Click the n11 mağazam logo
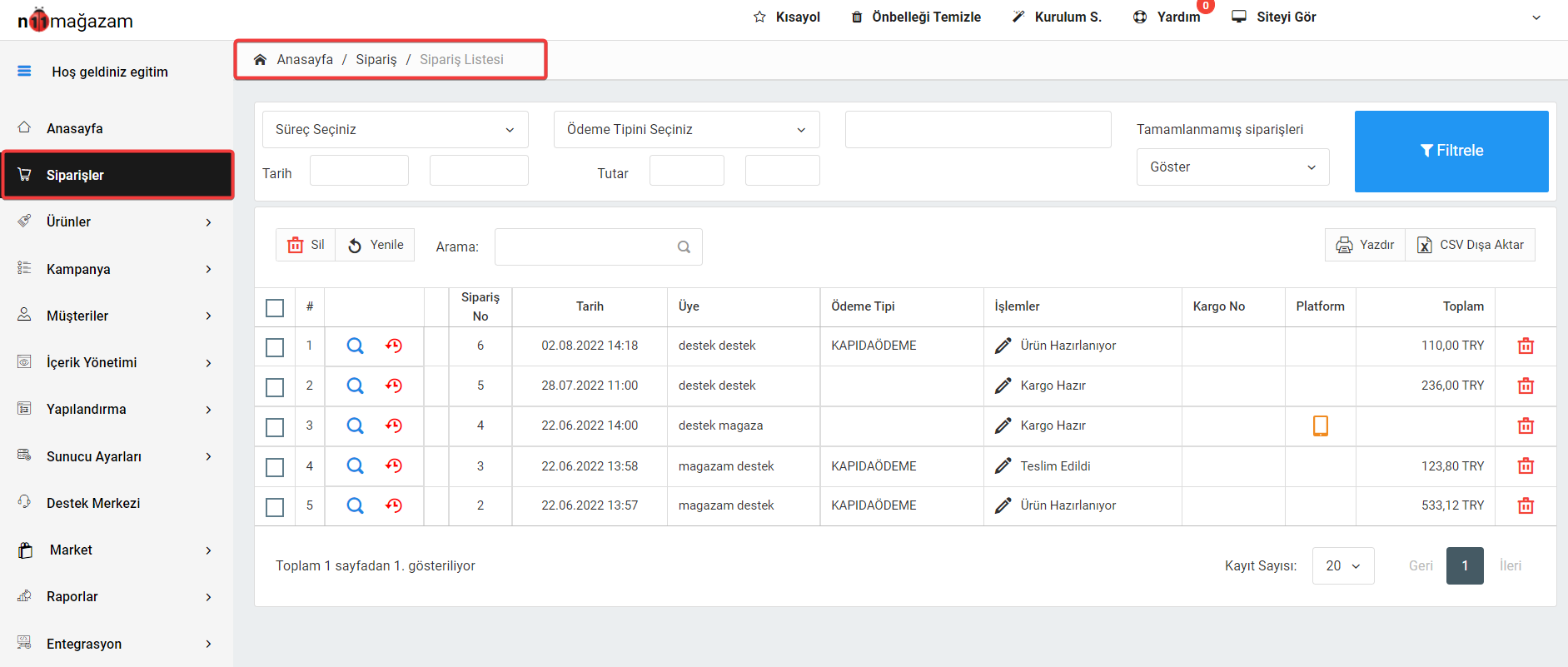The width and height of the screenshot is (1568, 667). point(75,20)
